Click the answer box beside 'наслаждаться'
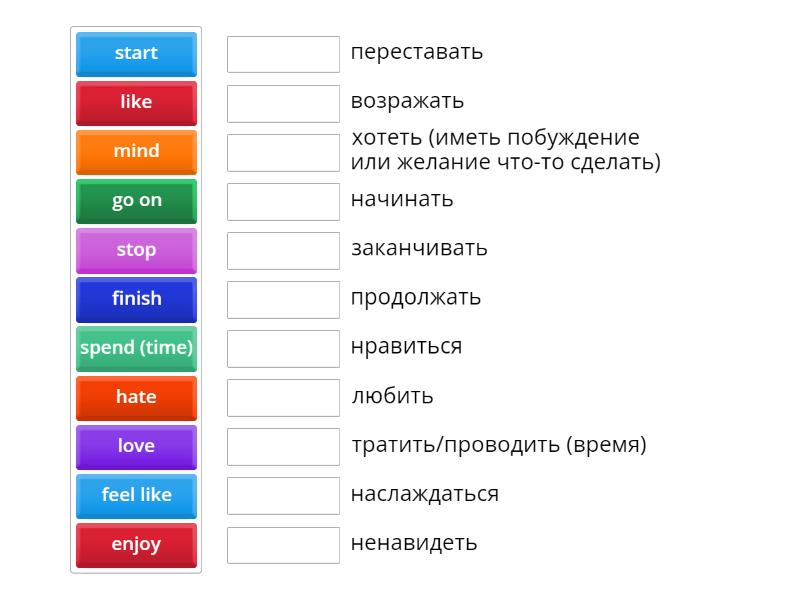This screenshot has height=600, width=800. [x=283, y=496]
